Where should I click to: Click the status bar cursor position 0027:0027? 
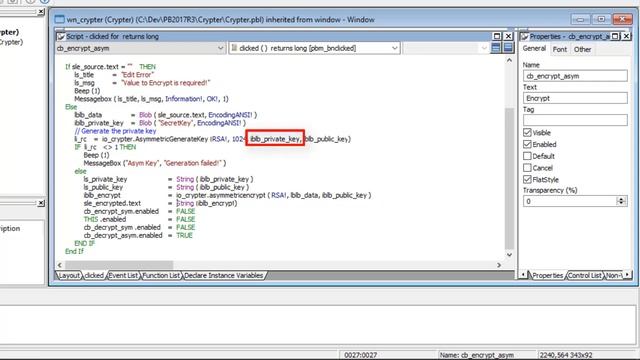click(360, 355)
